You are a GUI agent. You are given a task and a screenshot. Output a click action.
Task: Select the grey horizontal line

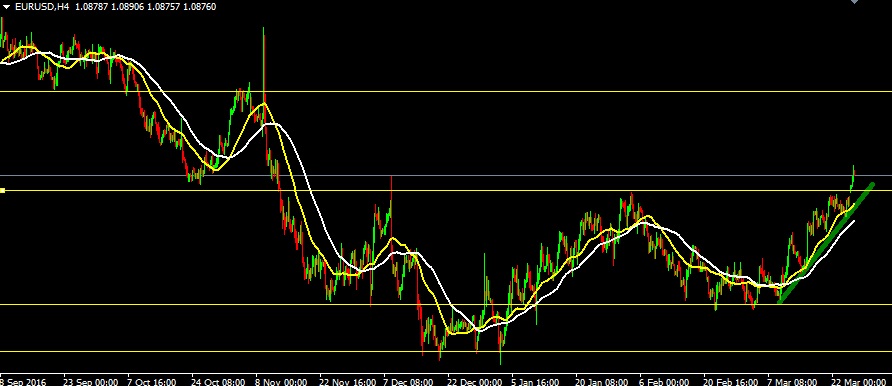pyautogui.click(x=446, y=176)
